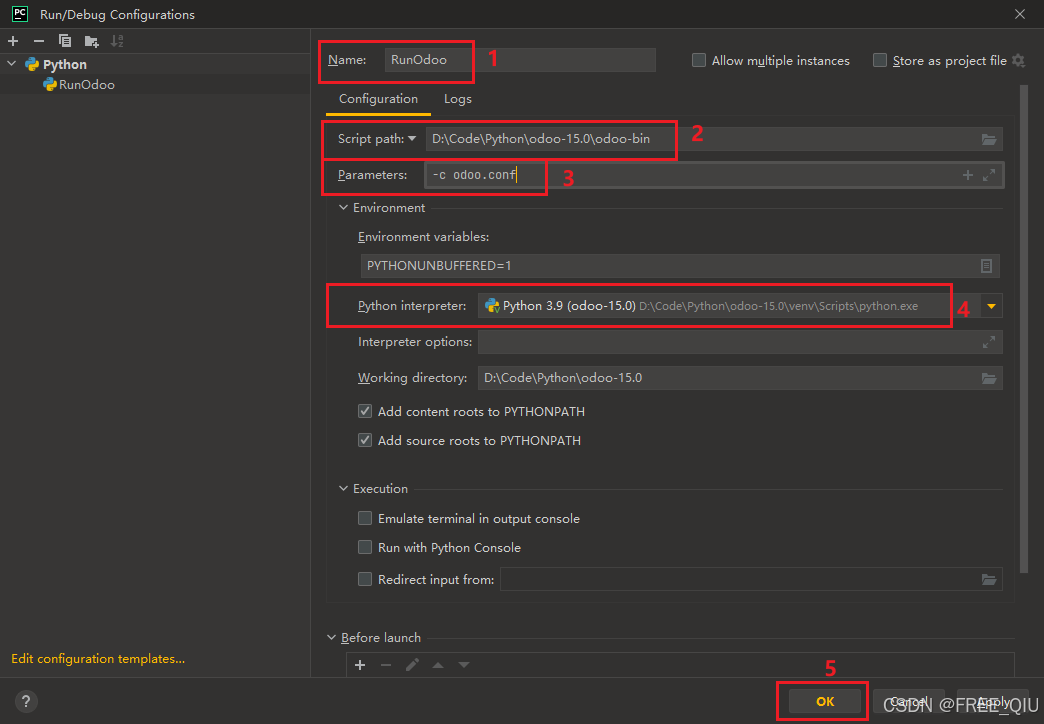Insert macros into the Parameters field
The height and width of the screenshot is (724, 1044).
point(967,175)
